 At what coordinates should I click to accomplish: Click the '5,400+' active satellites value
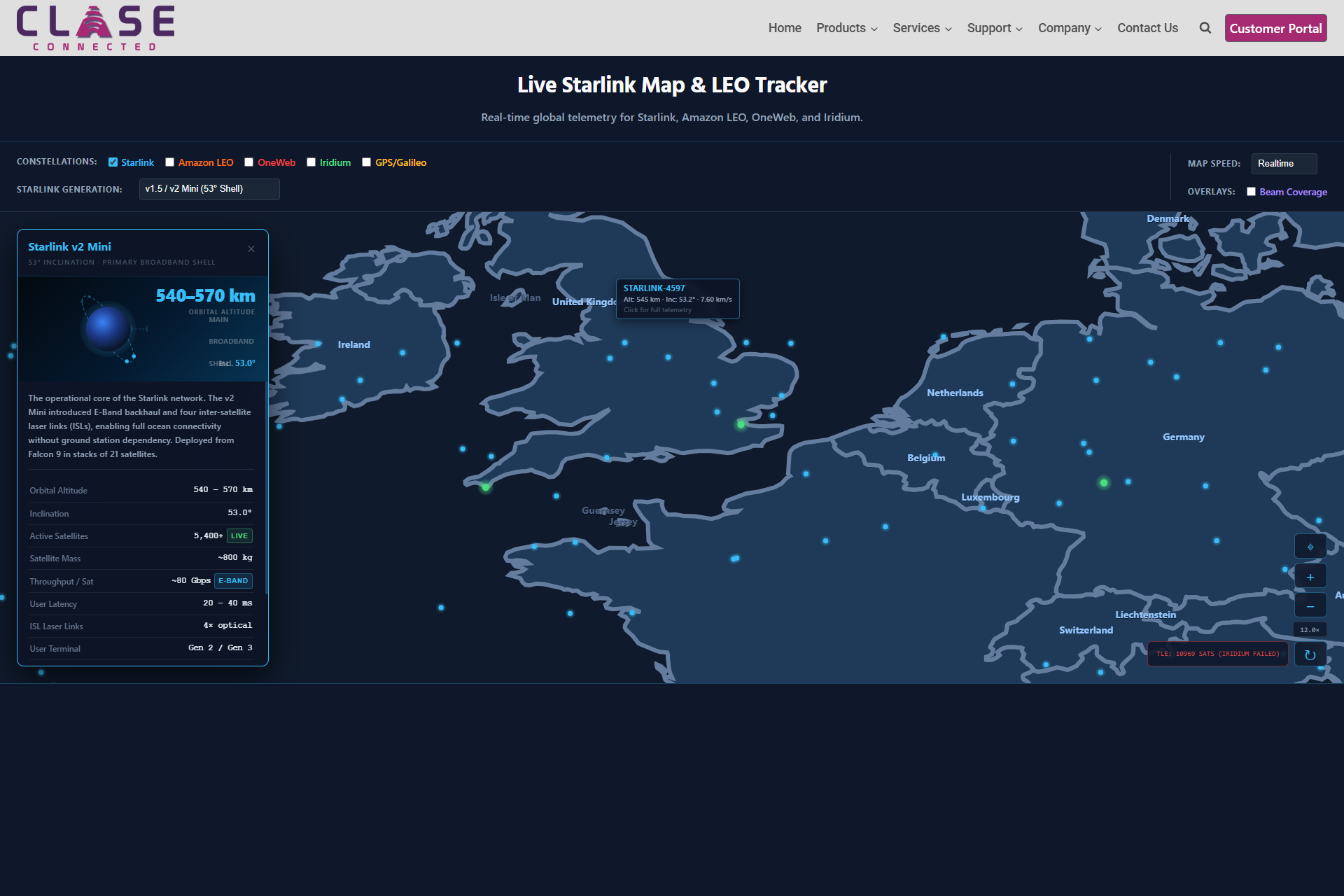tap(209, 535)
